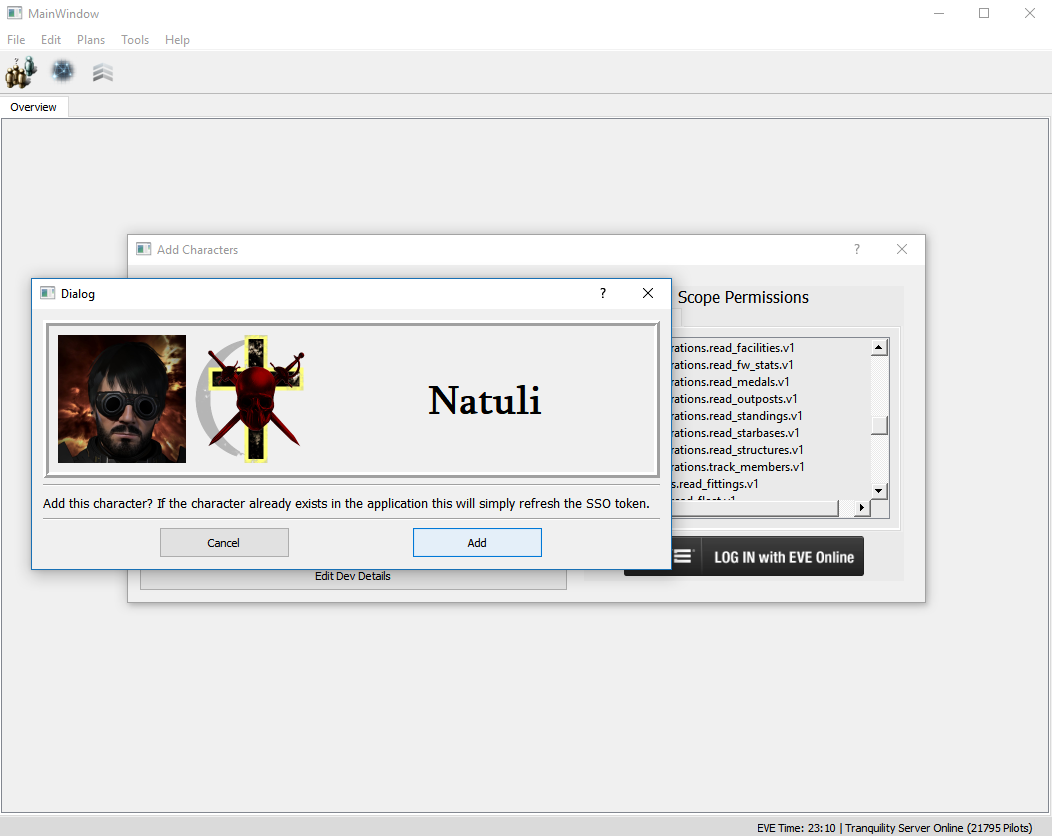Viewport: 1052px width, 836px height.
Task: Click the Natuli character name
Action: (484, 401)
